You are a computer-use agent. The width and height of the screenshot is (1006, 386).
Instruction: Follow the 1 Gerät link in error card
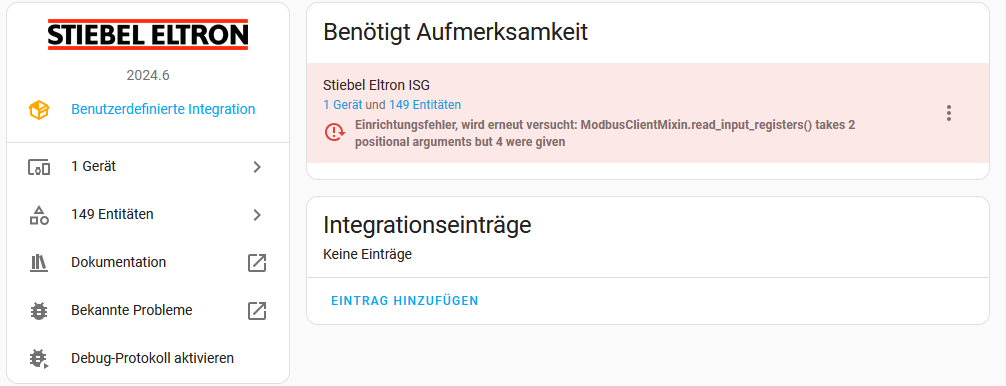(343, 105)
